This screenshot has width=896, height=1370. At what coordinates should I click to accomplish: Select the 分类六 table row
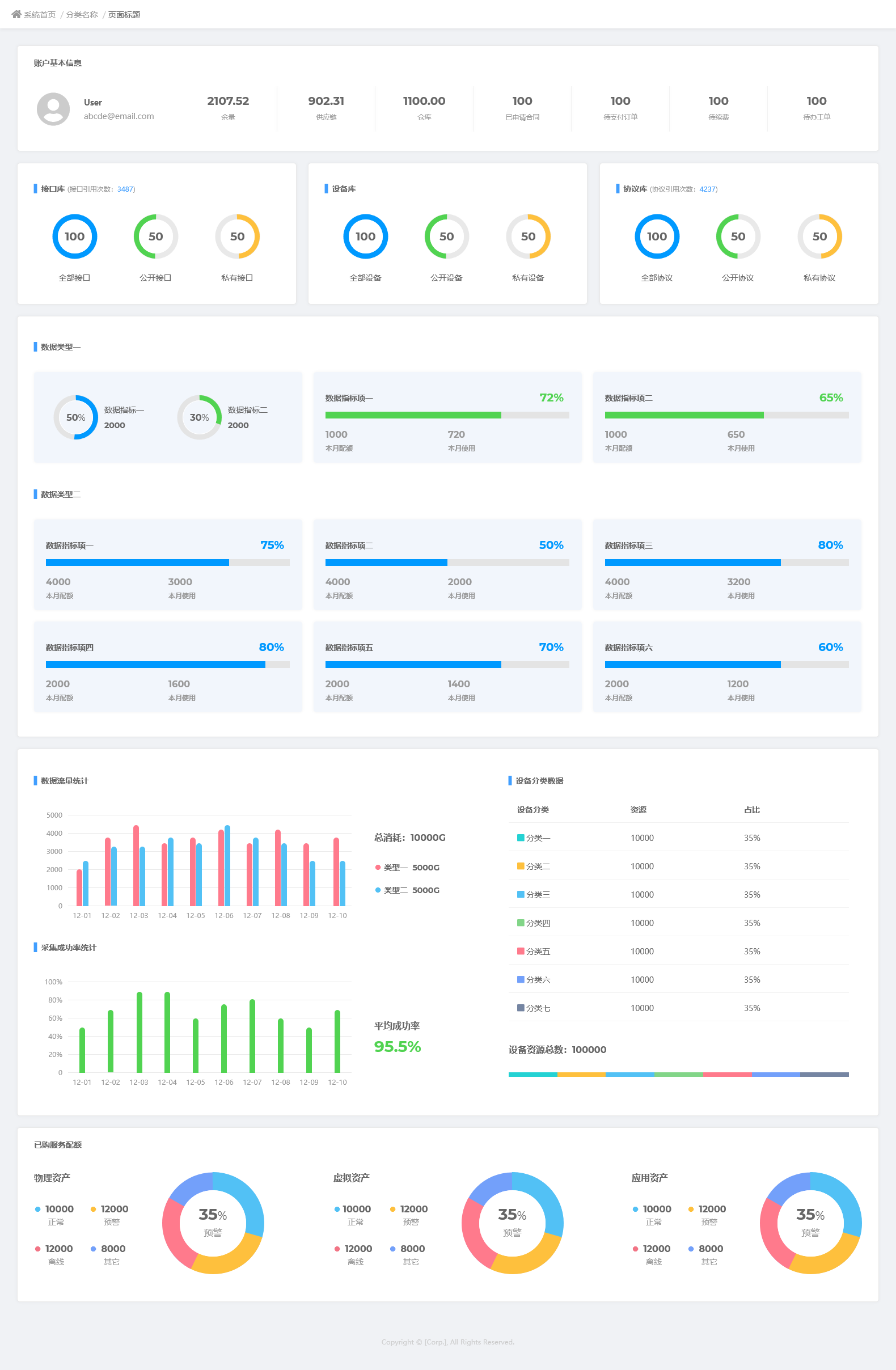click(x=678, y=979)
